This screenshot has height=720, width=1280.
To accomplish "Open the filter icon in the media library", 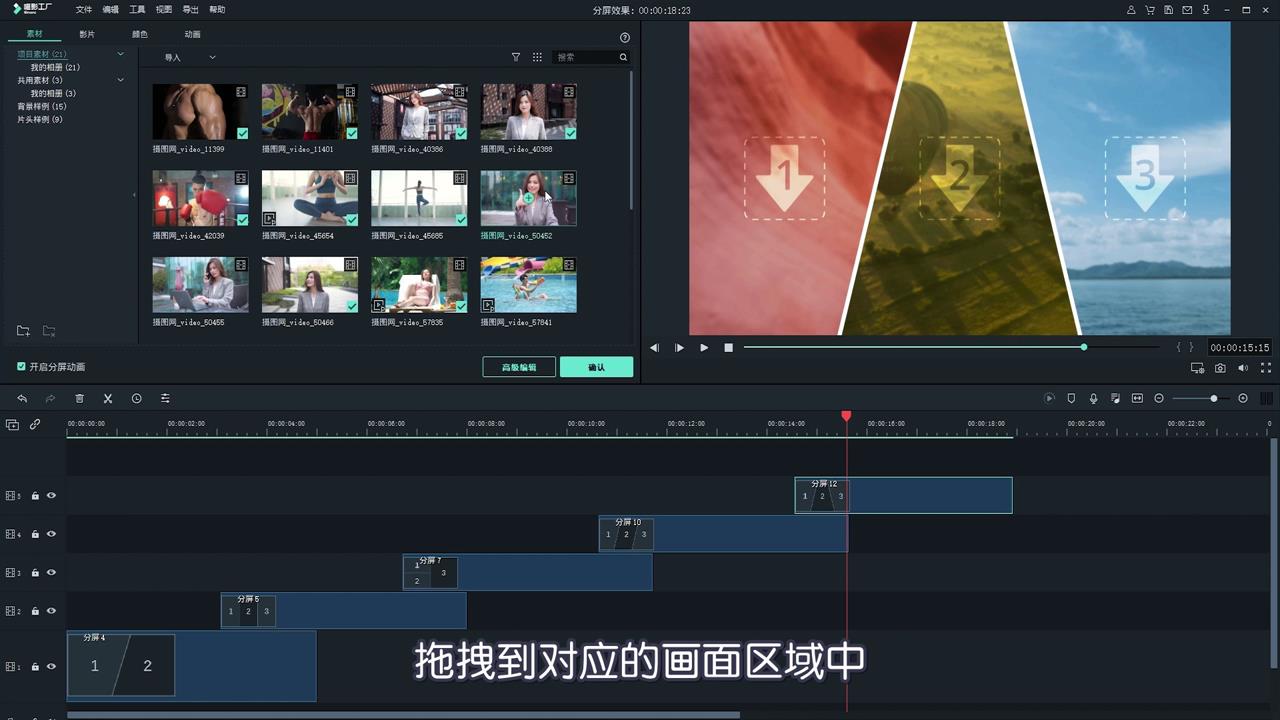I will (516, 57).
